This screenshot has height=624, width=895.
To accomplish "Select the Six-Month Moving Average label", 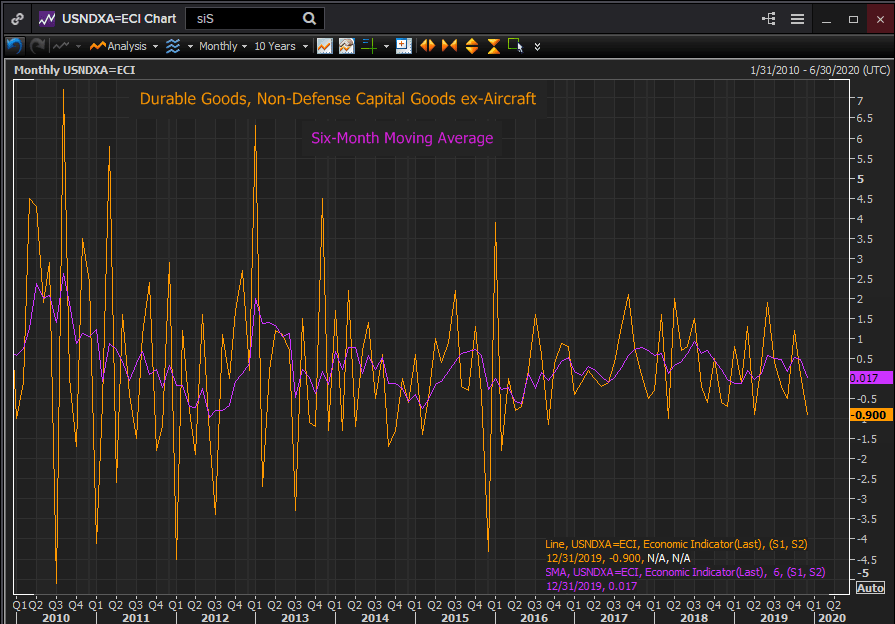I will point(402,138).
